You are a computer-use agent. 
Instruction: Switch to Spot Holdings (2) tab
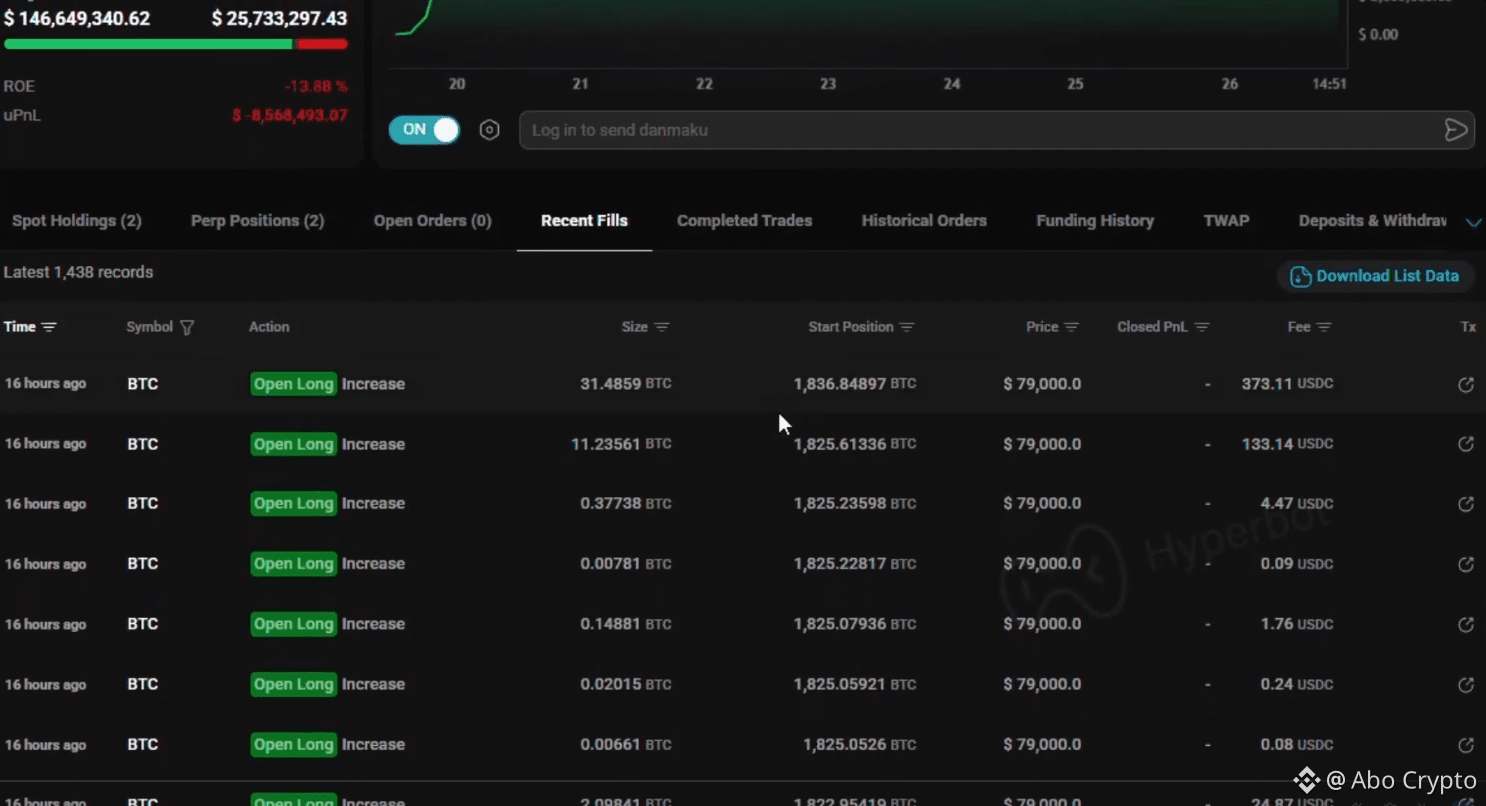pyautogui.click(x=77, y=221)
